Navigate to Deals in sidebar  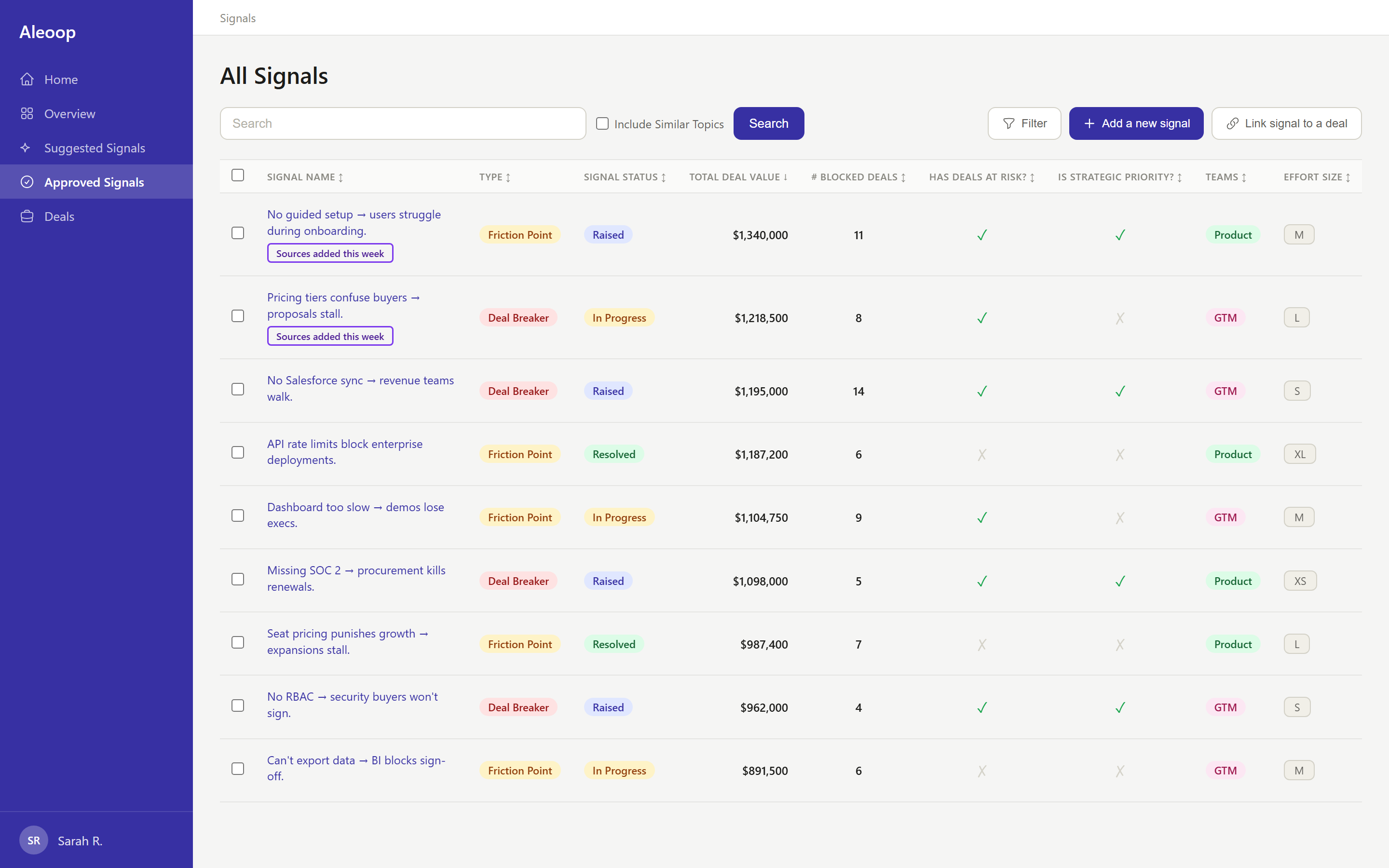coord(96,217)
